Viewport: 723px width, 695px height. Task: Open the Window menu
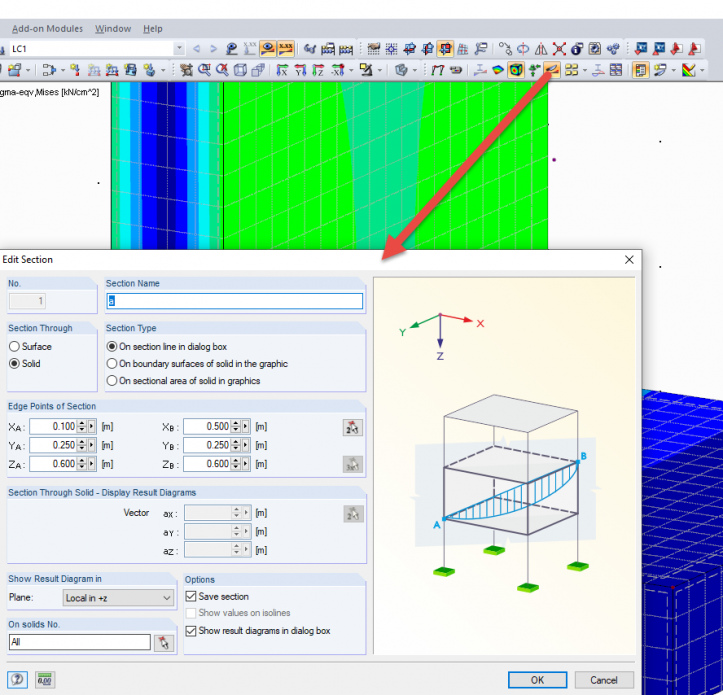pyautogui.click(x=113, y=29)
